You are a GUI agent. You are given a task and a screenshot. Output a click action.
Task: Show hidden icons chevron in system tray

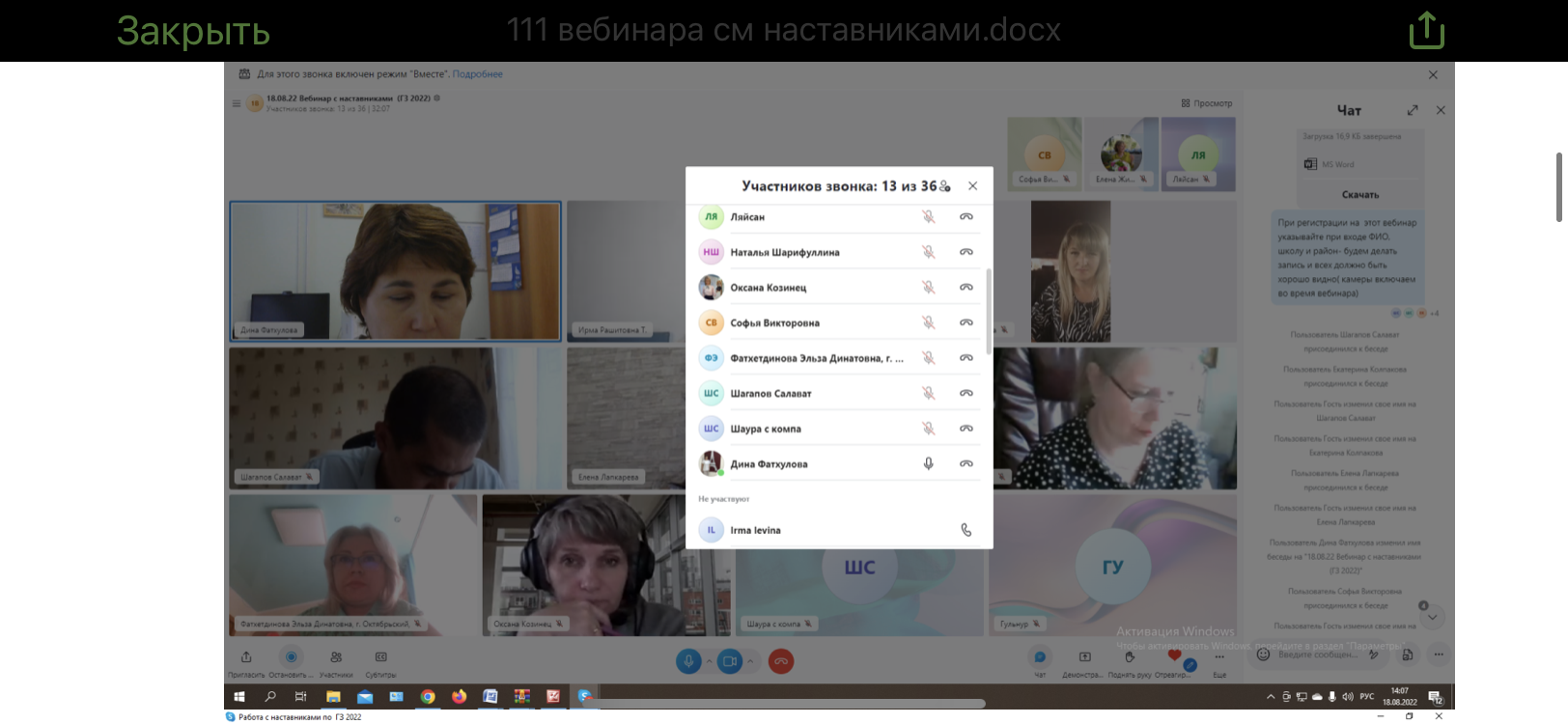tap(1271, 697)
